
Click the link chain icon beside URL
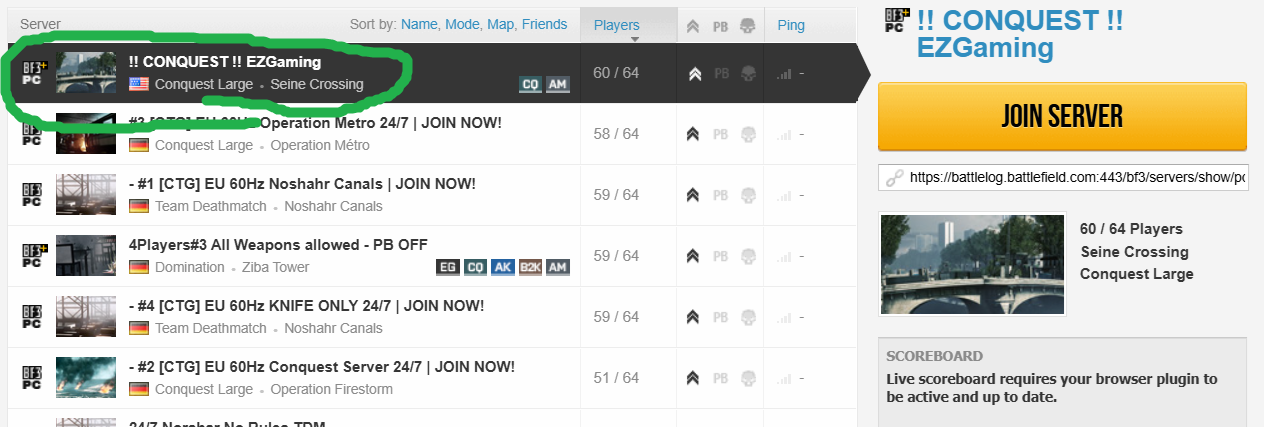click(893, 177)
